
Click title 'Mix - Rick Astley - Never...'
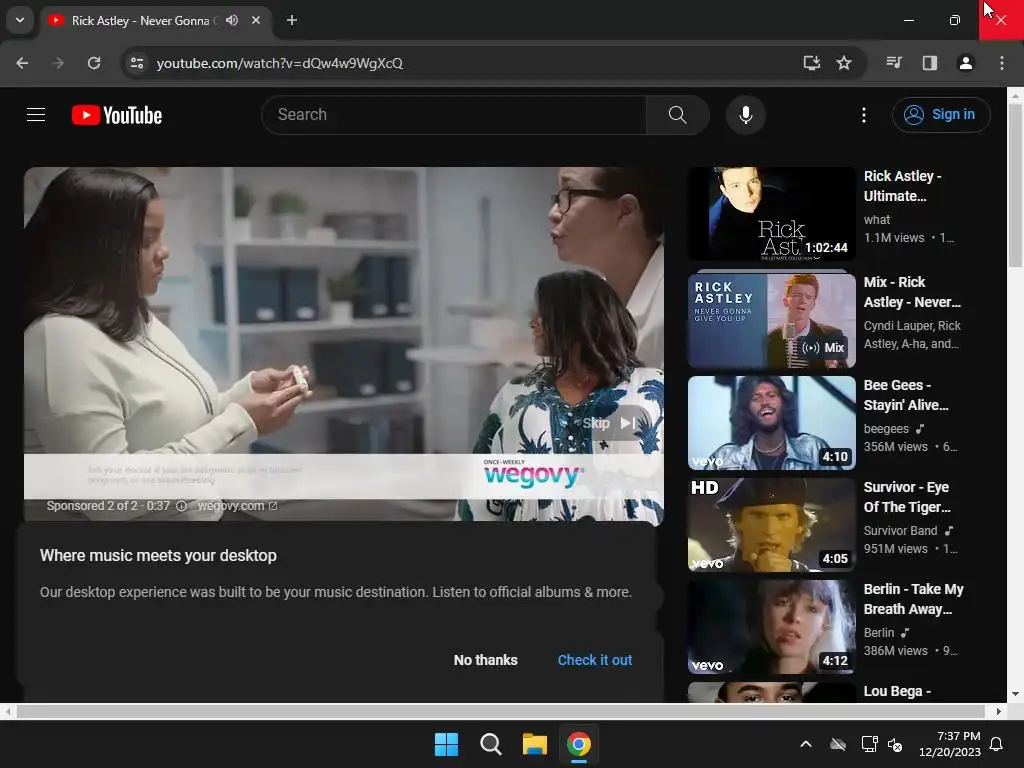912,292
